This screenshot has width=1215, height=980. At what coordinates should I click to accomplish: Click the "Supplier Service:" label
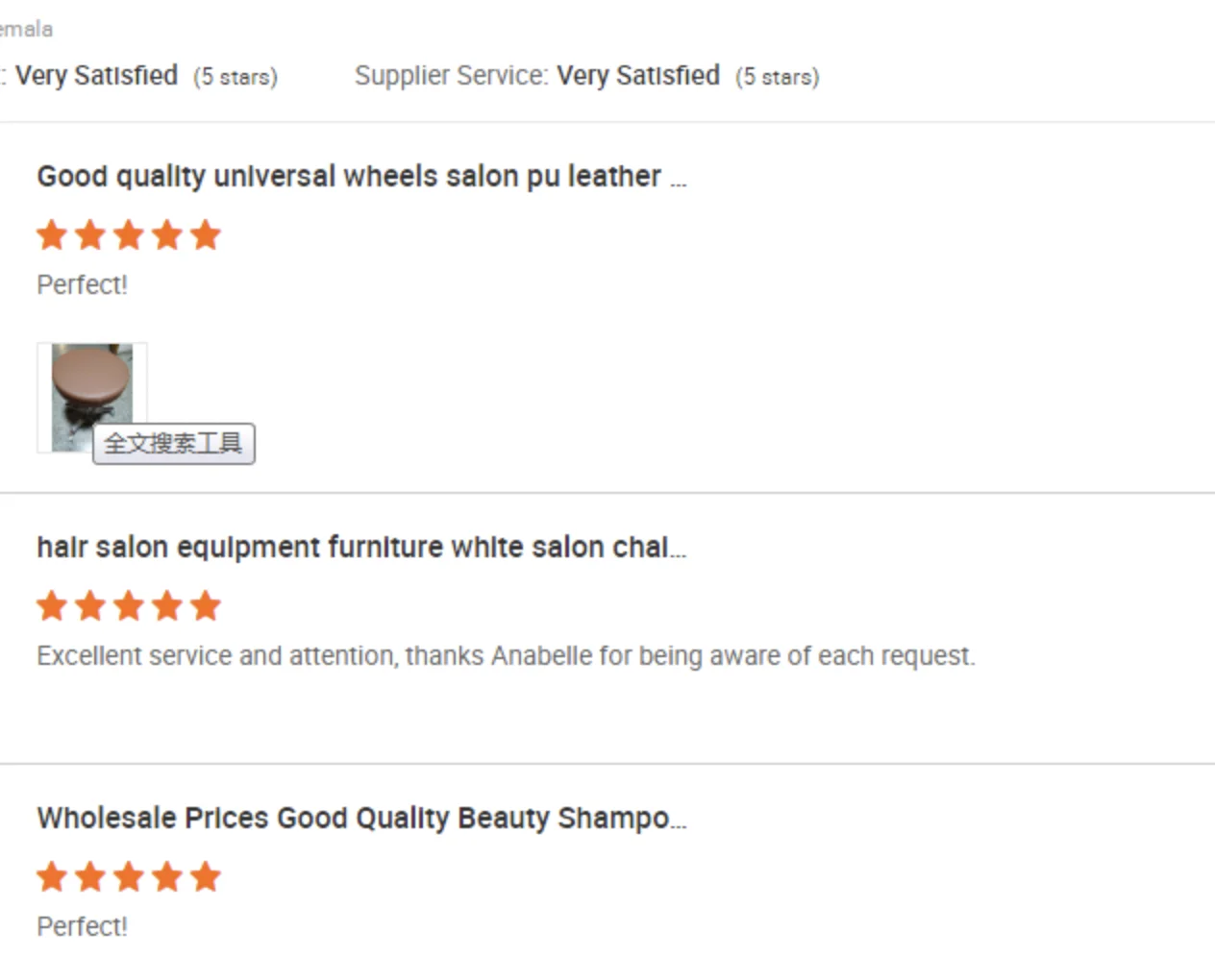(x=451, y=76)
